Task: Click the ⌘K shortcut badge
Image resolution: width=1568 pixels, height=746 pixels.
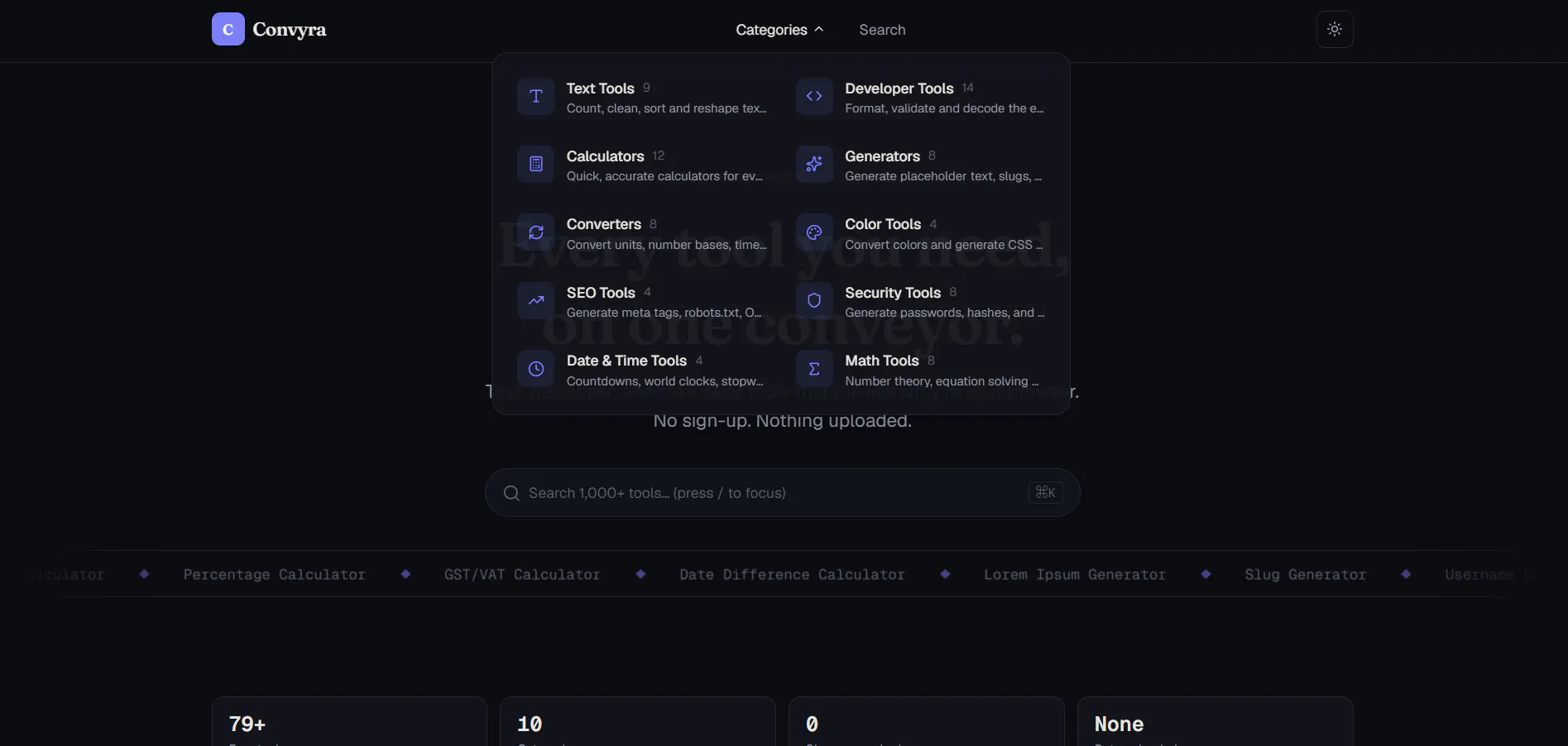Action: 1045,493
